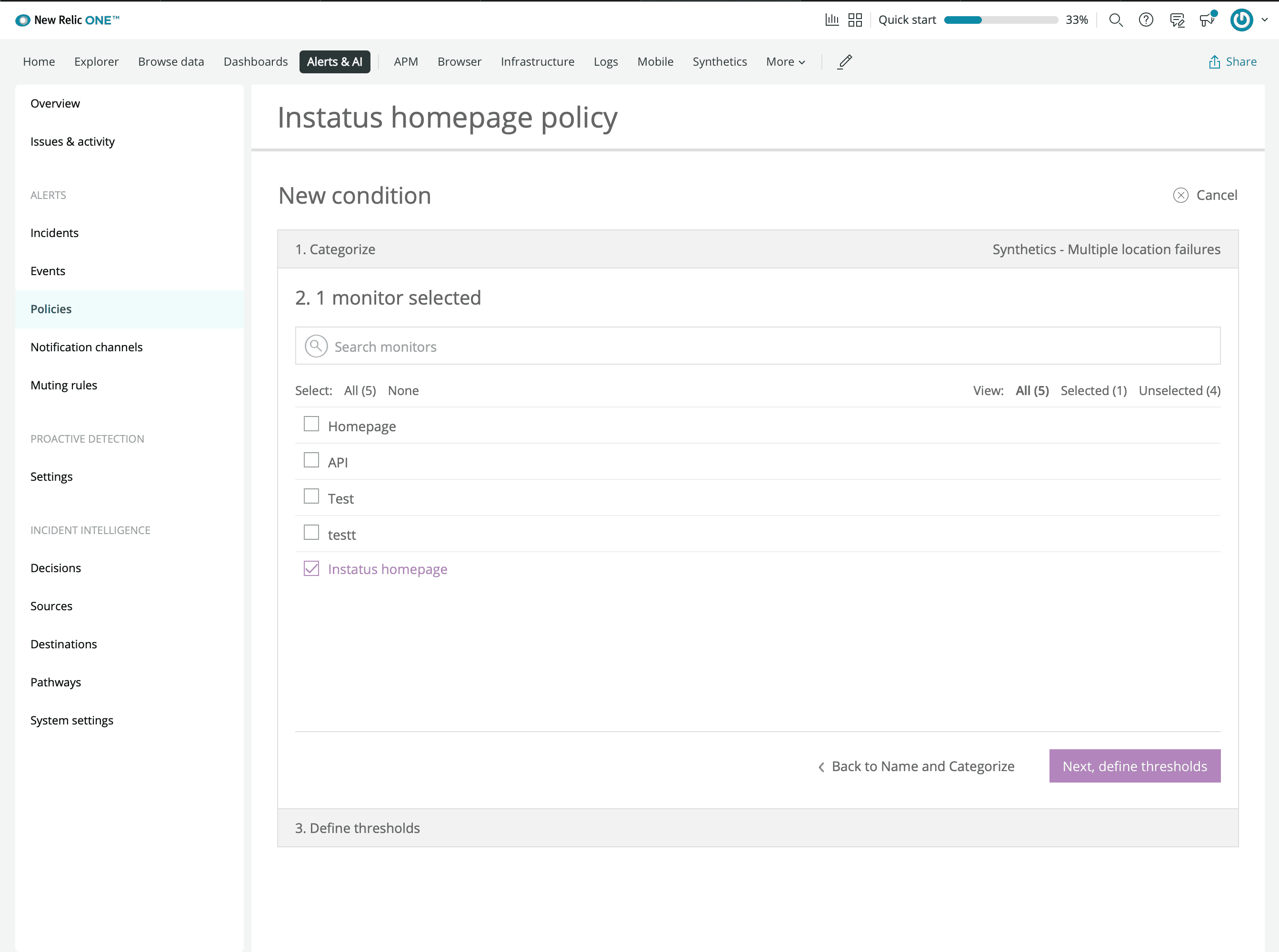Click Back to Name and Categorize
The width and height of the screenshot is (1279, 952).
[x=916, y=766]
